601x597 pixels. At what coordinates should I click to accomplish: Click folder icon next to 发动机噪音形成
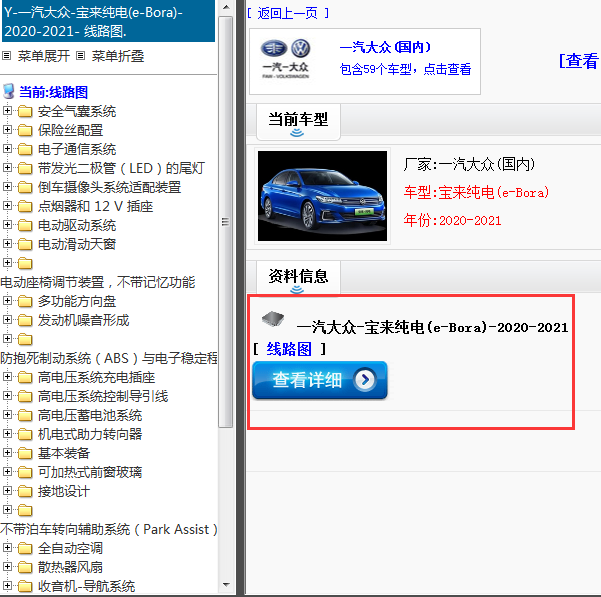[x=25, y=320]
